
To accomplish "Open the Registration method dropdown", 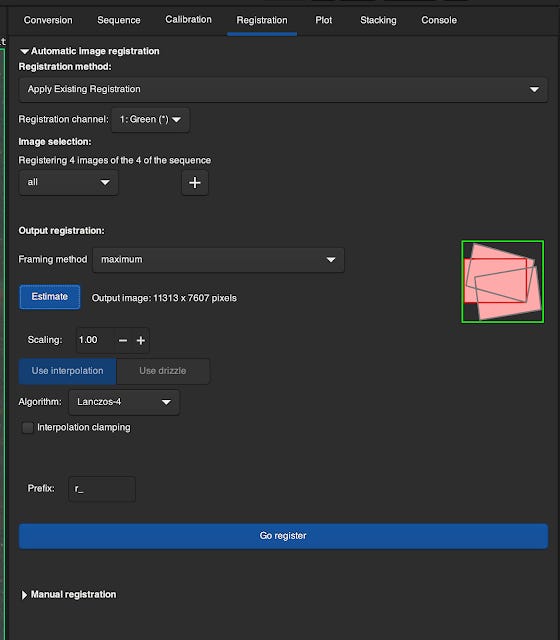I will click(x=283, y=89).
